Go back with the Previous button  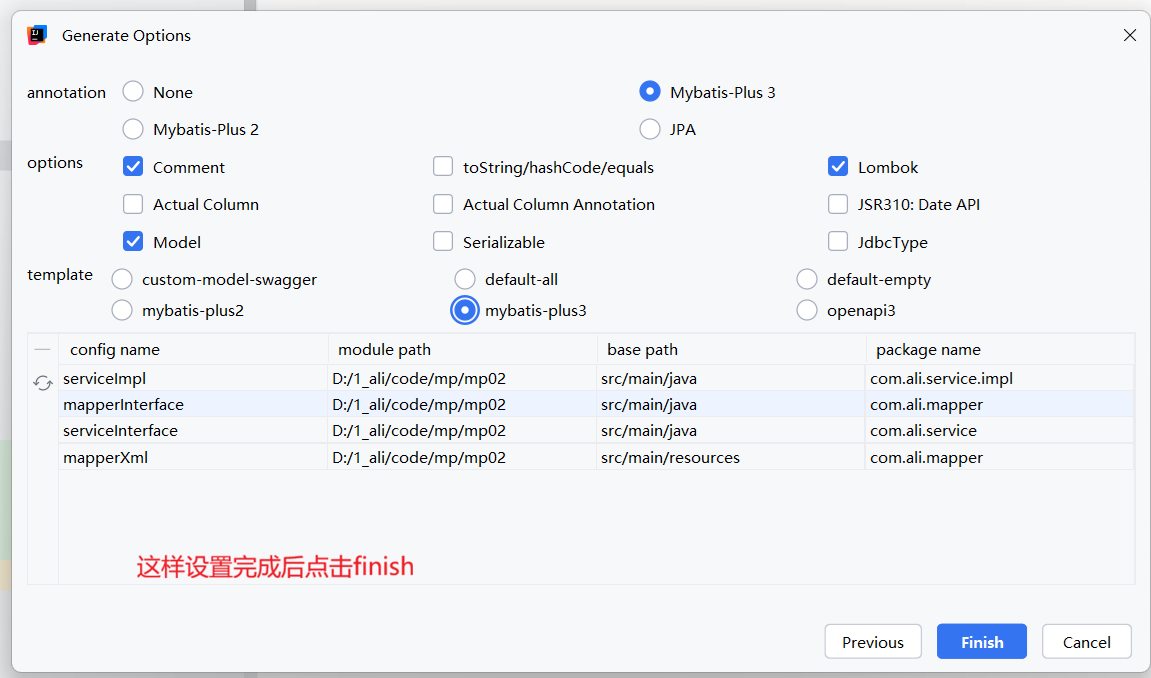(873, 642)
